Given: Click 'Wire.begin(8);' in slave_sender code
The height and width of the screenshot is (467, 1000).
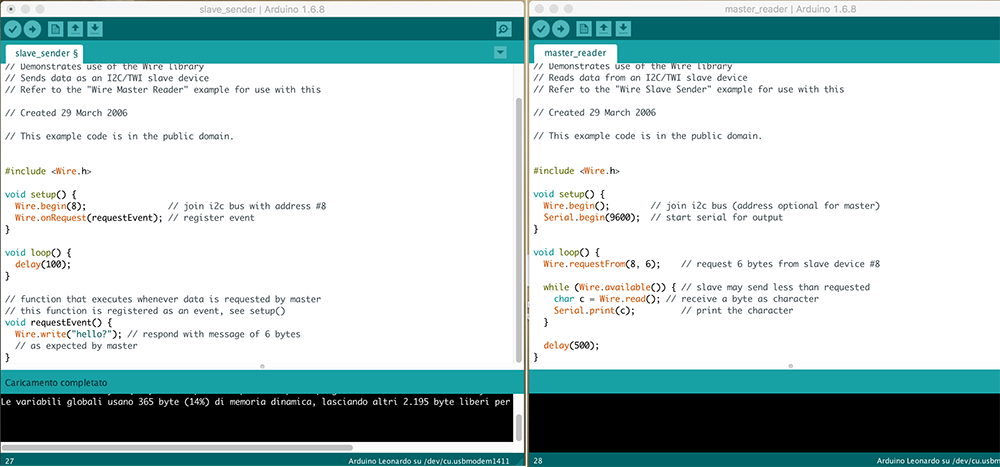Looking at the screenshot, I should click(x=50, y=206).
